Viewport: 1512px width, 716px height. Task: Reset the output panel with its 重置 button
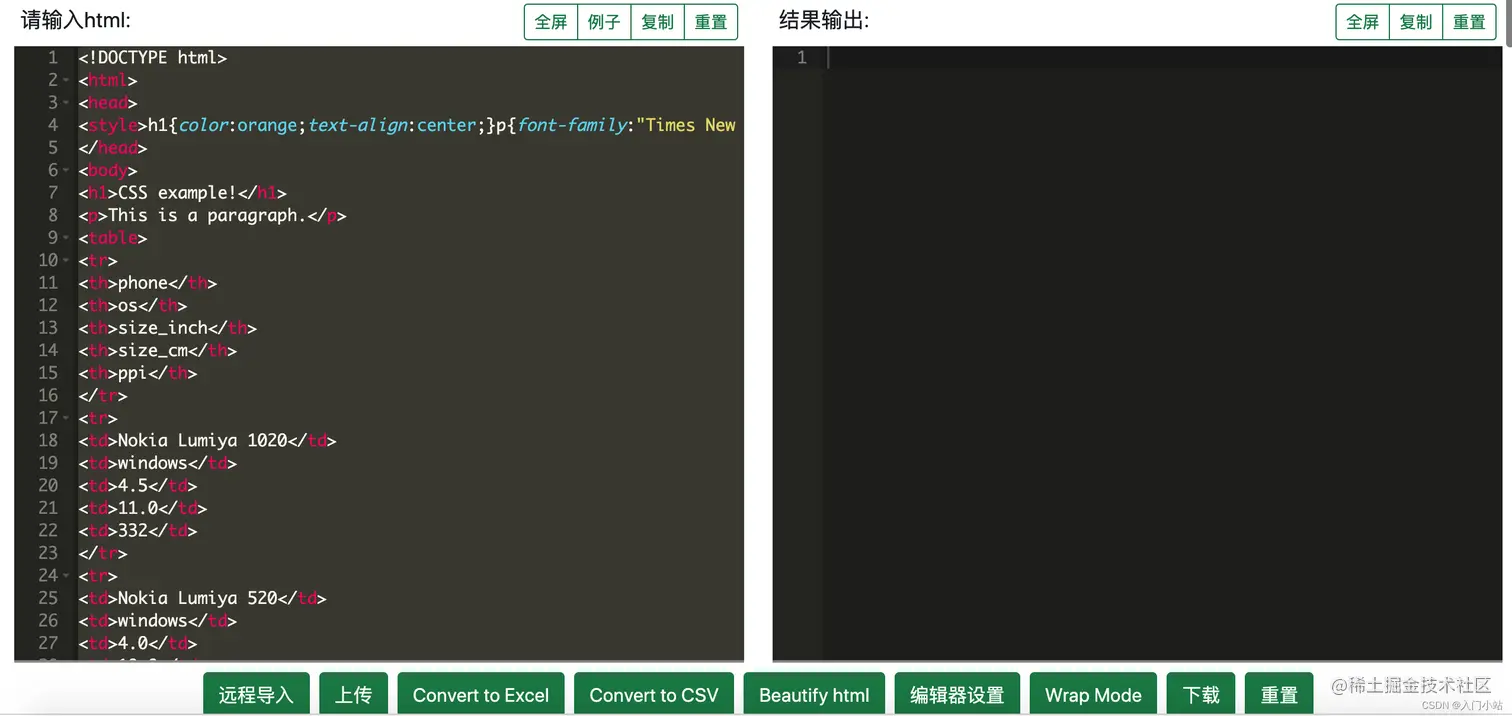(x=1469, y=21)
